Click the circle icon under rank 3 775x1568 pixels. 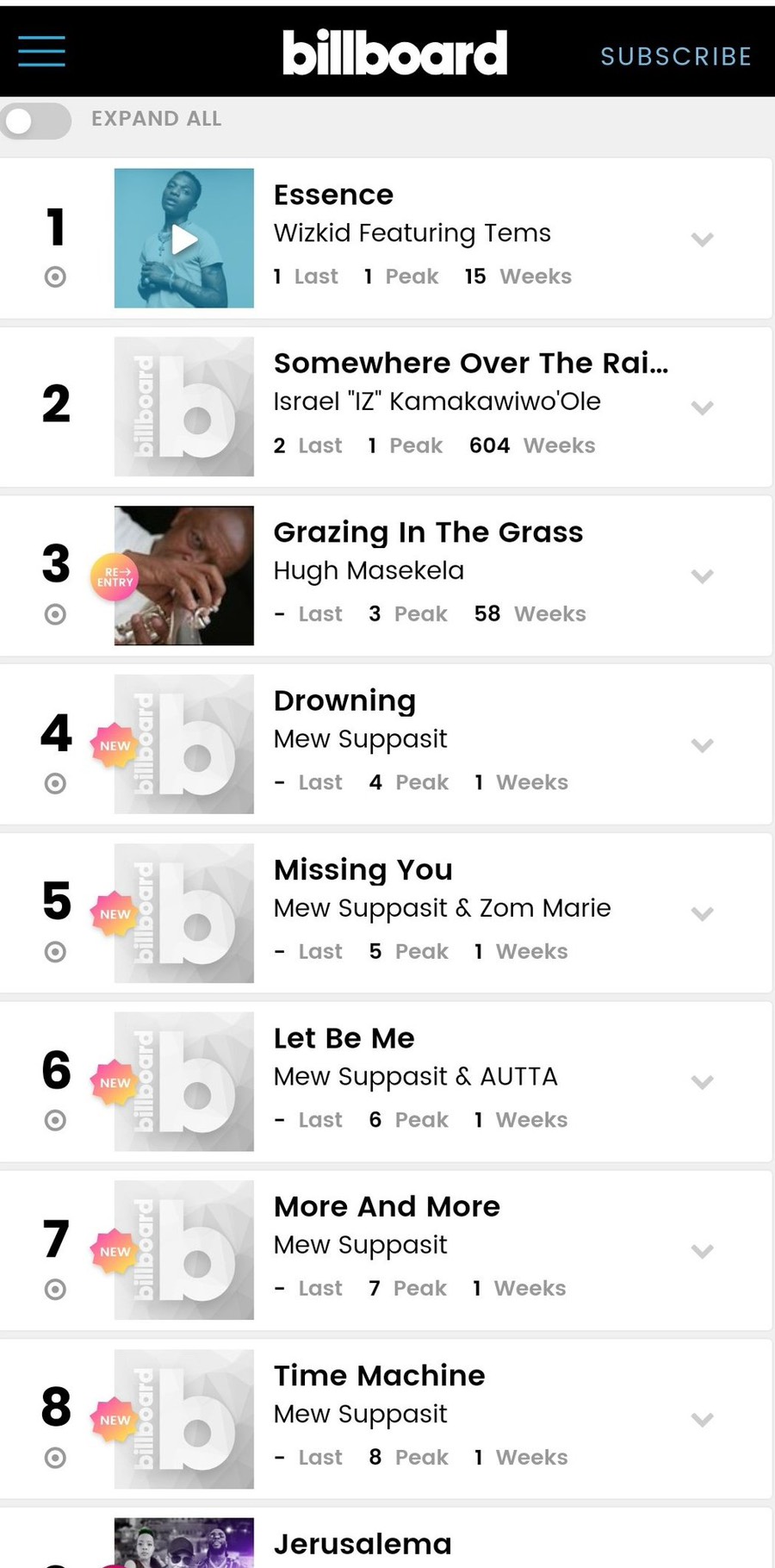tap(55, 614)
